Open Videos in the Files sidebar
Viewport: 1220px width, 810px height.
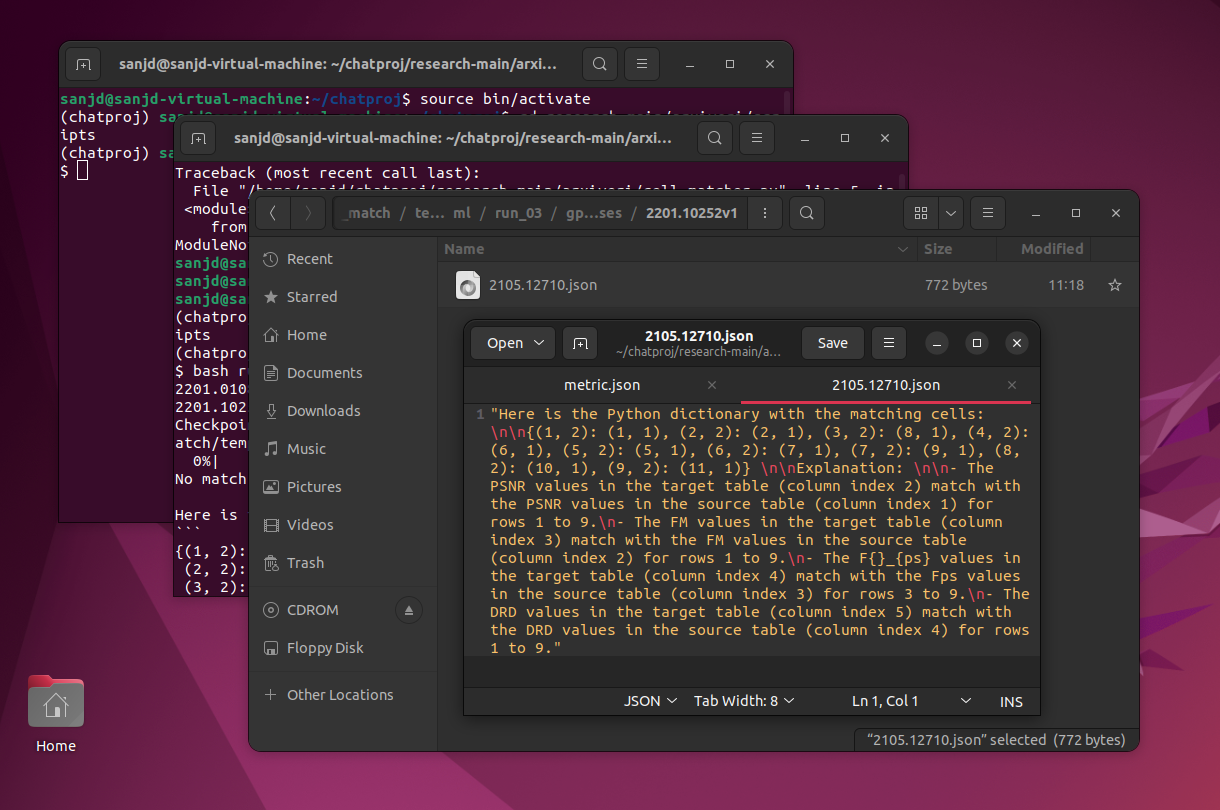point(343,525)
